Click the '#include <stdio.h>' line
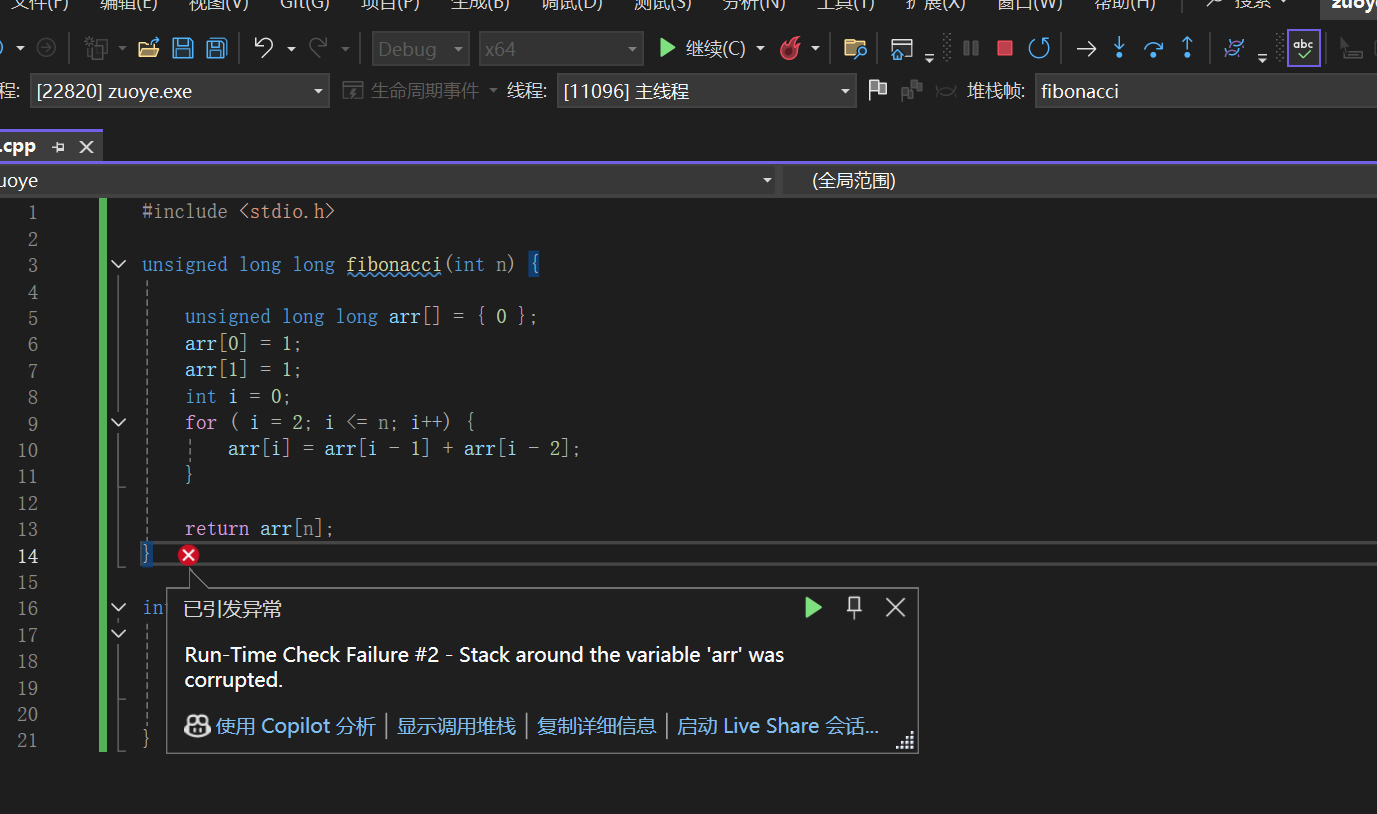Screen dimensions: 1377x814 pyautogui.click(x=239, y=212)
